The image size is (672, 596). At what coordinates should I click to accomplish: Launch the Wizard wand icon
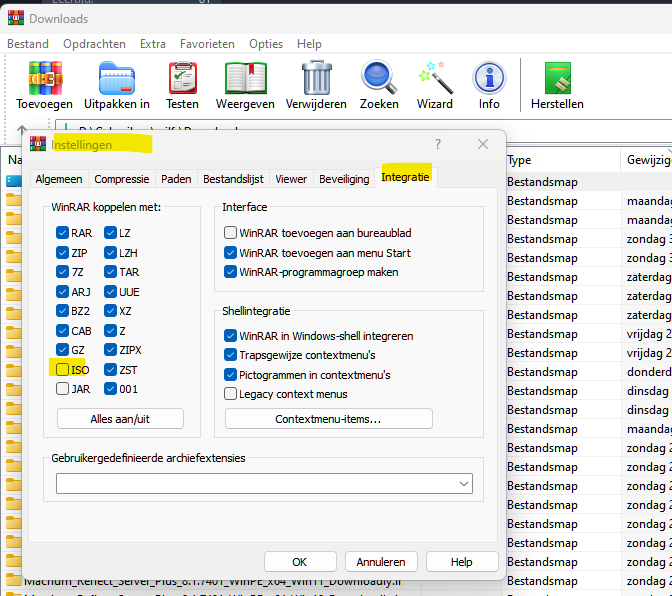434,79
